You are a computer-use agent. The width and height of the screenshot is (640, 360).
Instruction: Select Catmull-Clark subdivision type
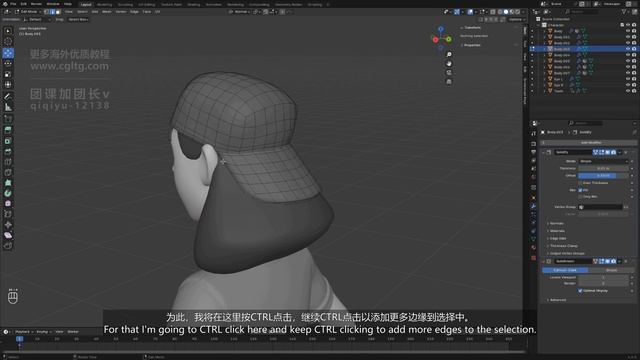coord(565,270)
